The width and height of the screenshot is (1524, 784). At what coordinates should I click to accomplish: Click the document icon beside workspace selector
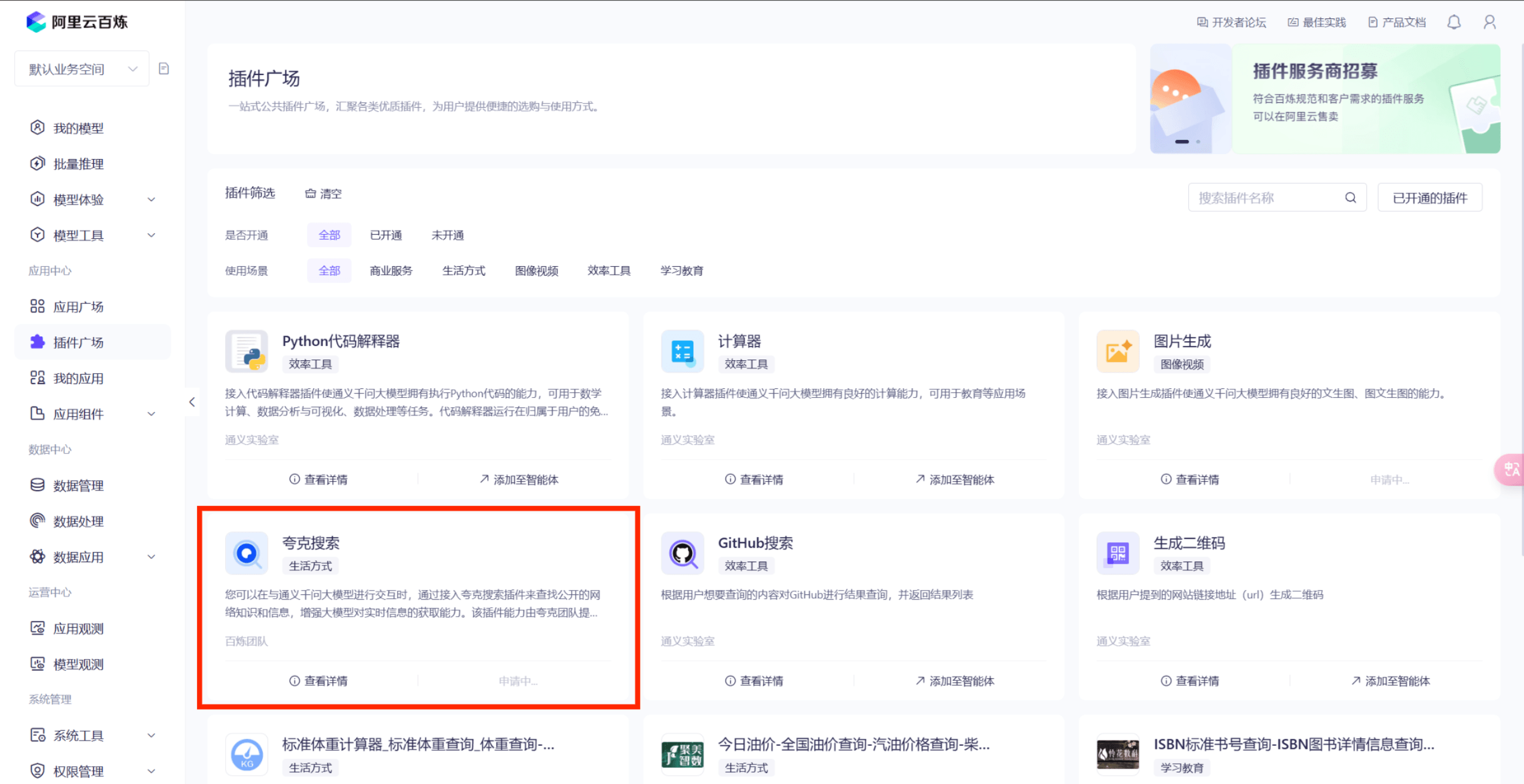coord(164,68)
